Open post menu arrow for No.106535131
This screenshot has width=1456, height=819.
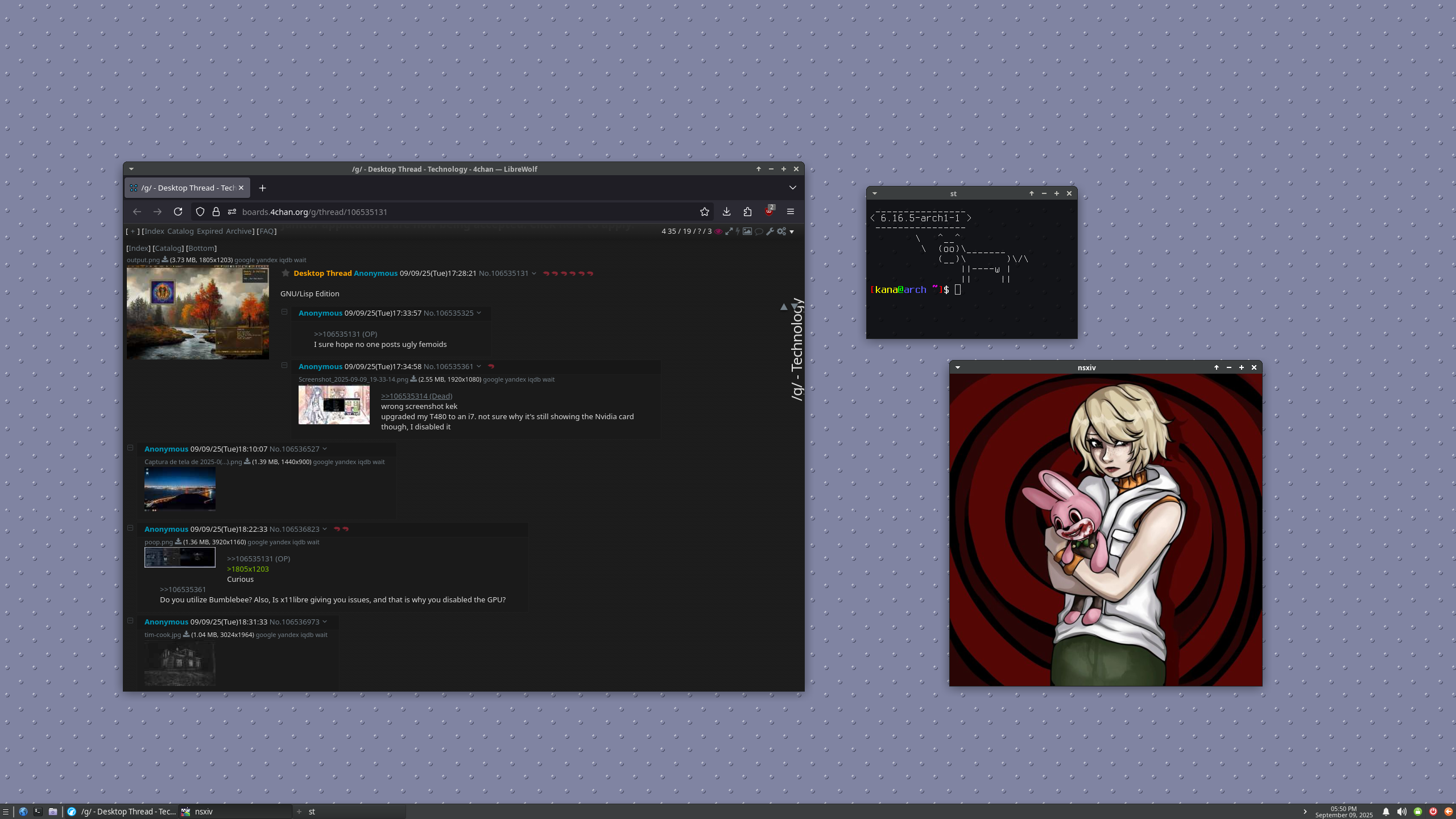click(534, 274)
